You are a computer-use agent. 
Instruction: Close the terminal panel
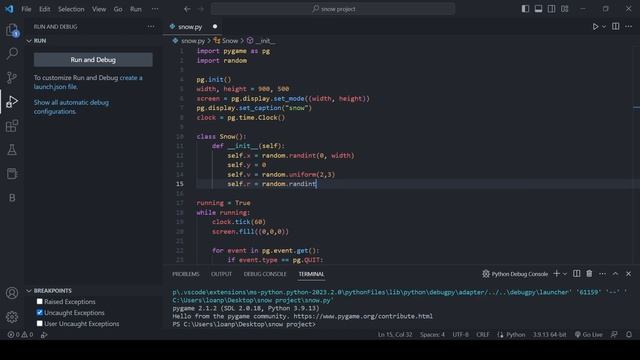pos(629,274)
